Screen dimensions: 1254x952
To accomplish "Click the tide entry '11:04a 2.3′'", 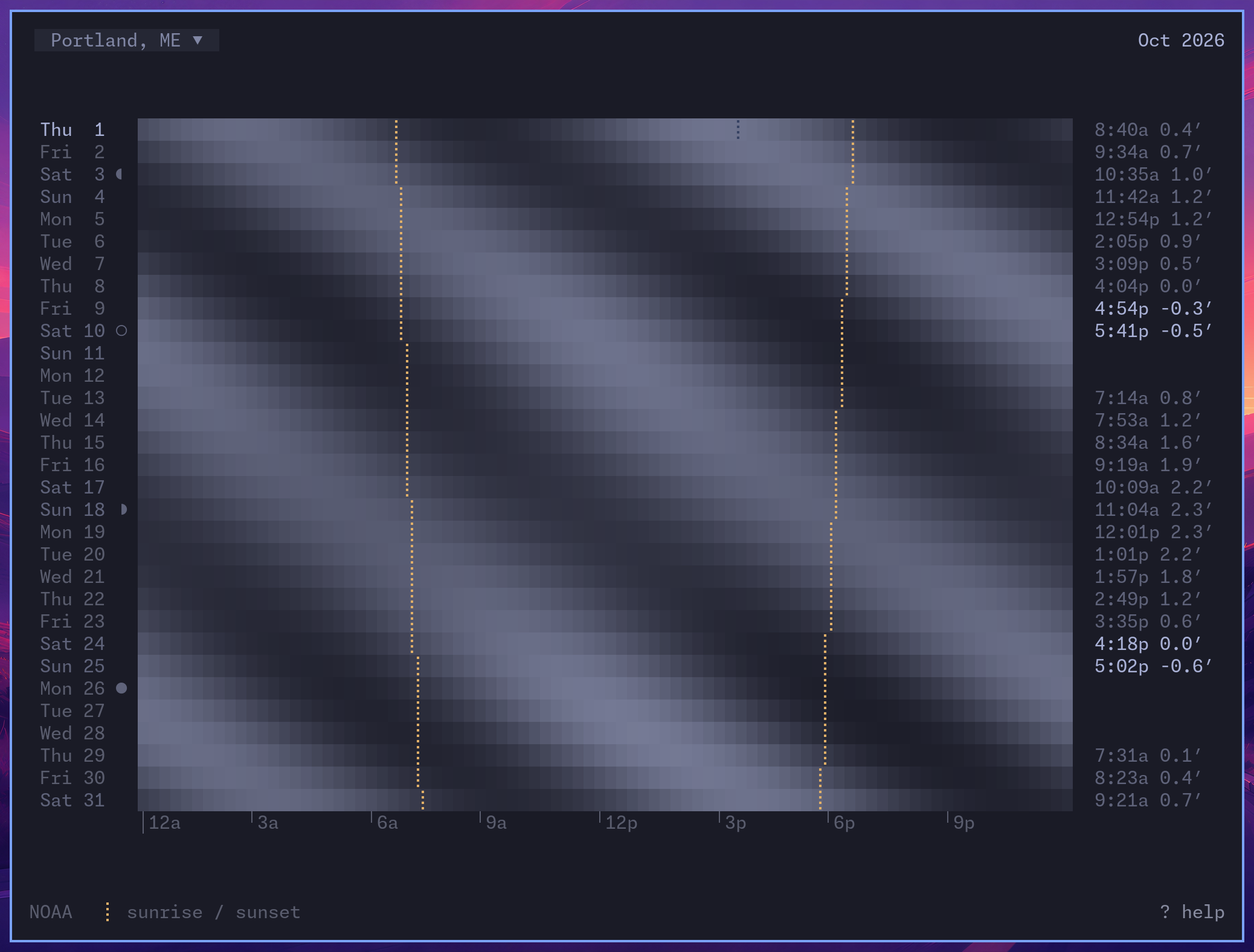I will point(1153,510).
